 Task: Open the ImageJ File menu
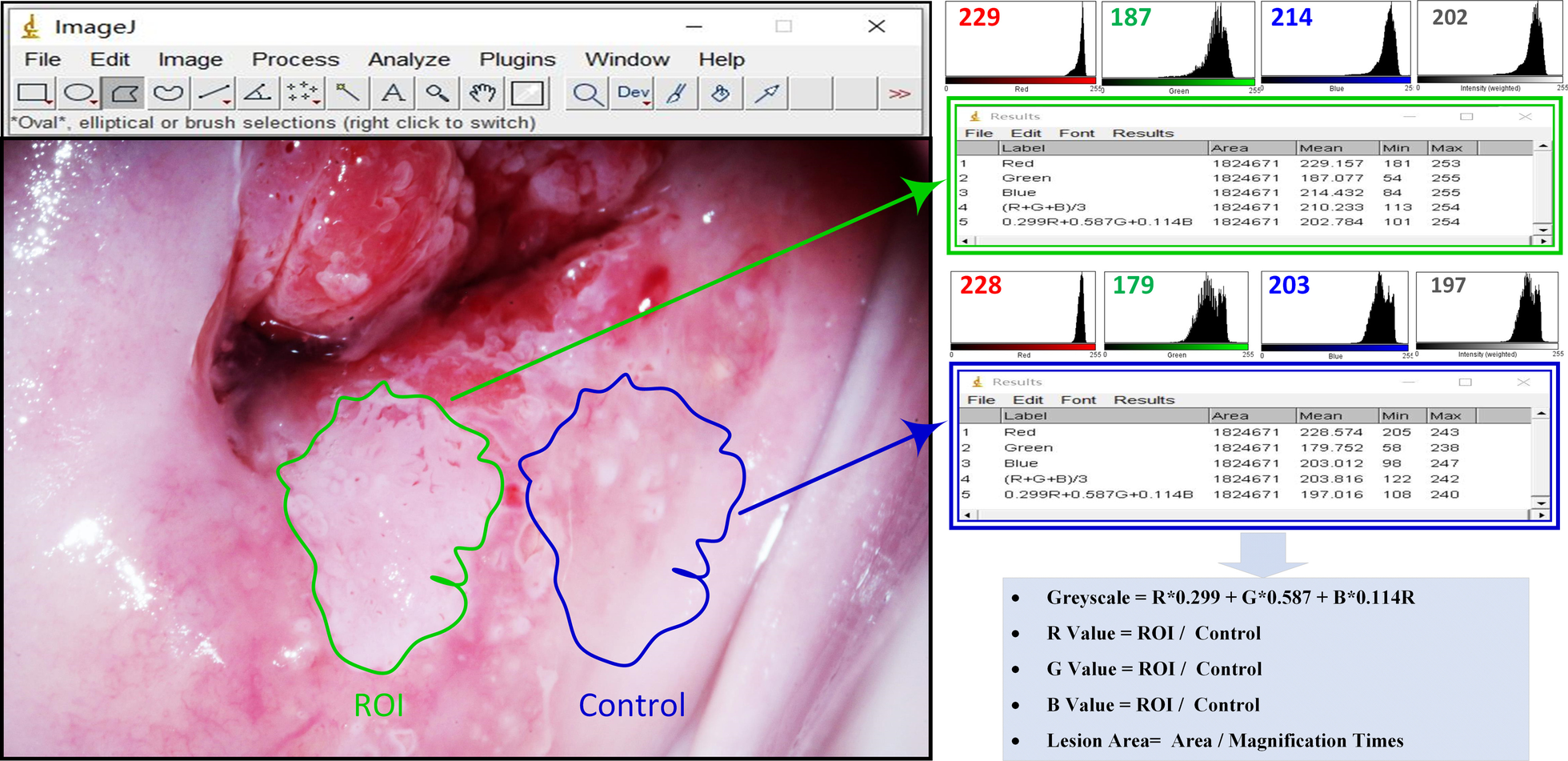[x=42, y=59]
